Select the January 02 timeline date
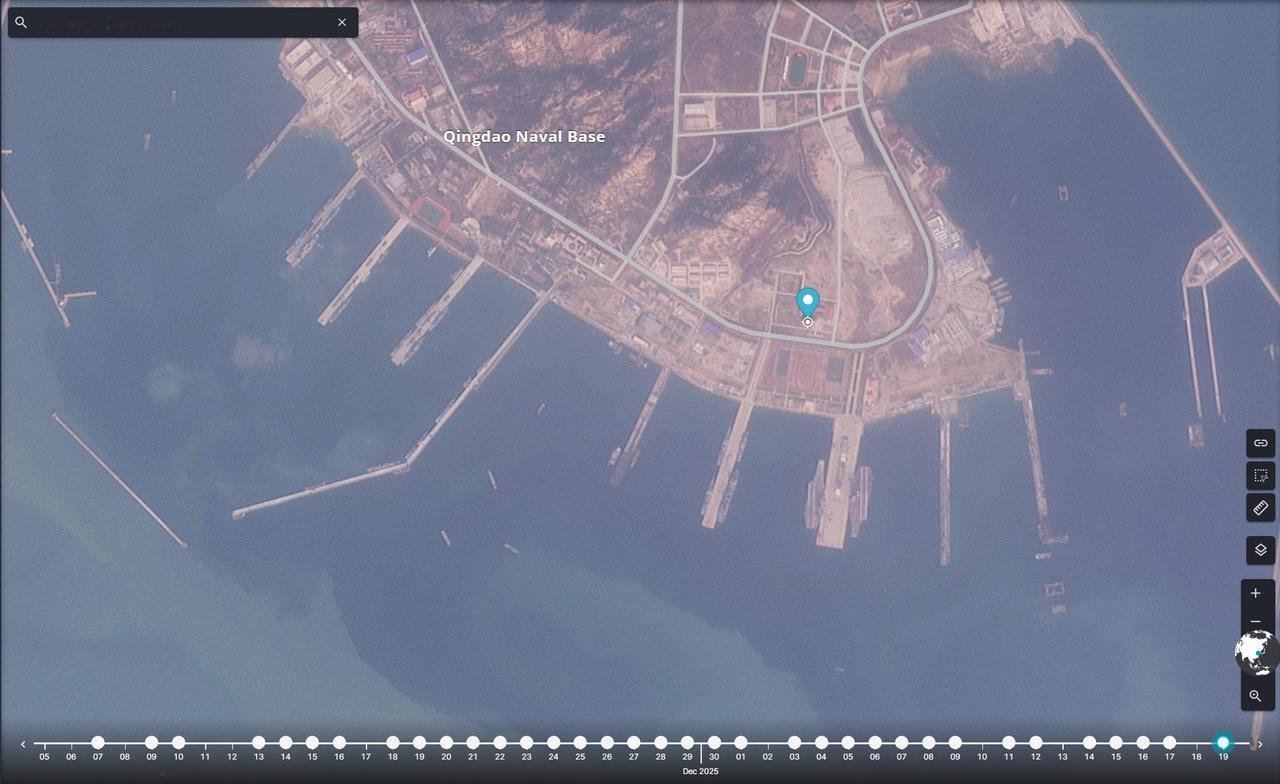 click(766, 742)
